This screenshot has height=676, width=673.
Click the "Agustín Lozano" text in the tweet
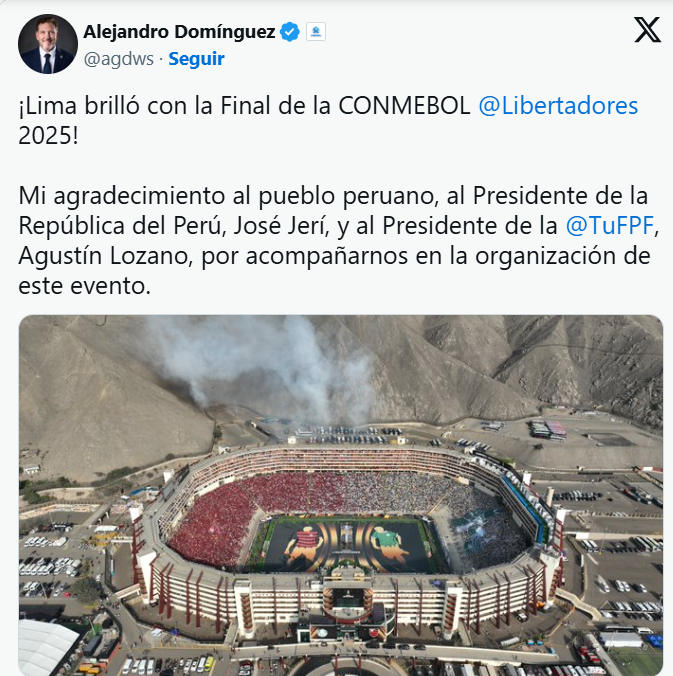pyautogui.click(x=103, y=256)
